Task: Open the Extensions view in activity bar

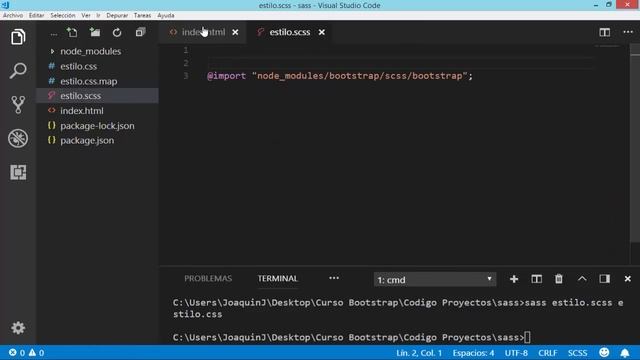Action: [x=18, y=172]
